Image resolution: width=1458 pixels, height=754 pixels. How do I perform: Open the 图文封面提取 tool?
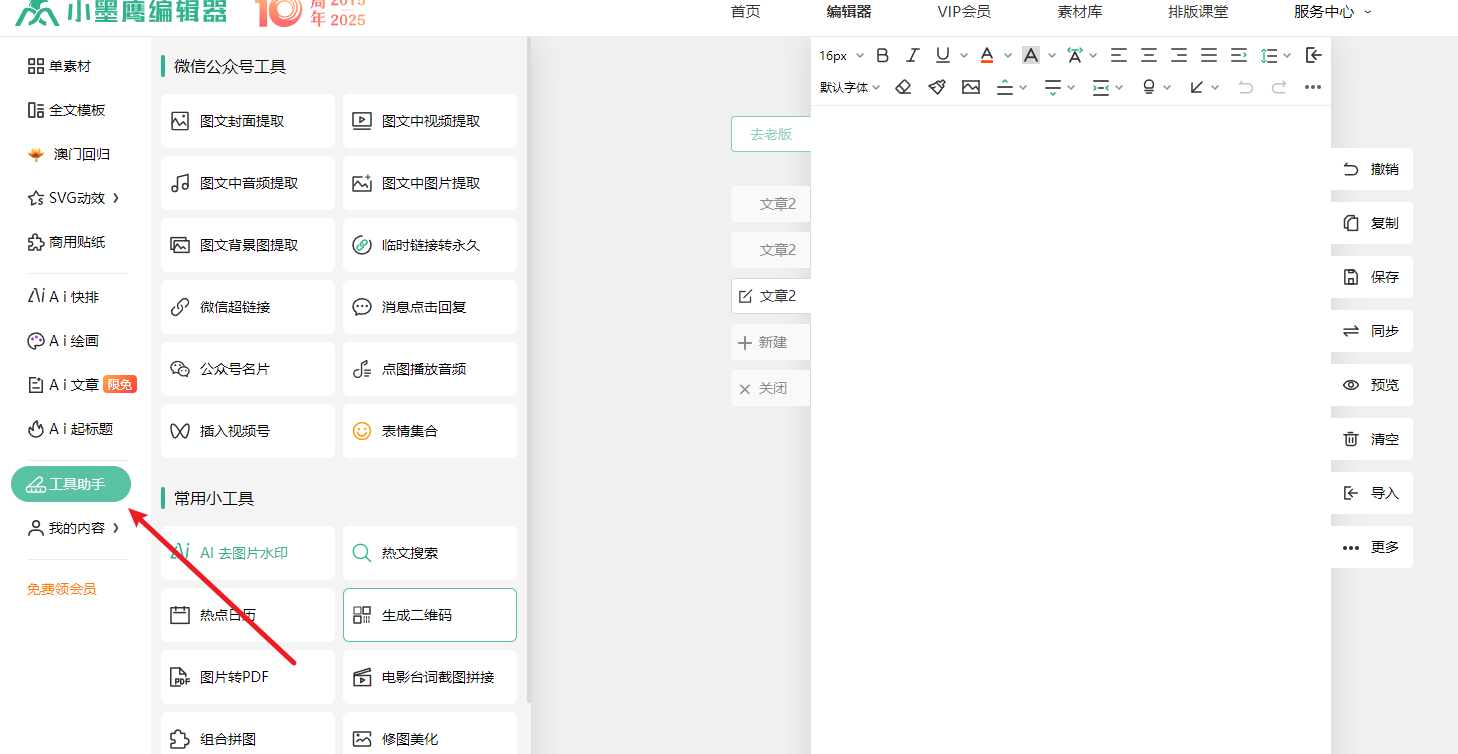(x=247, y=121)
